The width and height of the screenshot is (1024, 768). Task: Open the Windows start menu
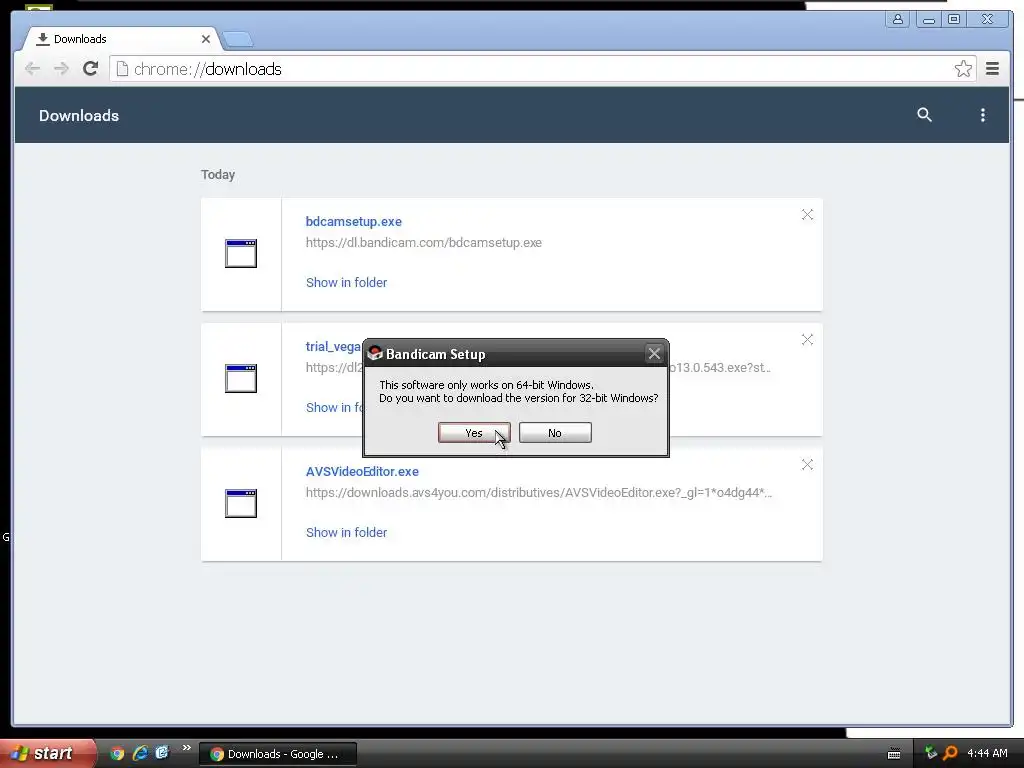tap(46, 753)
